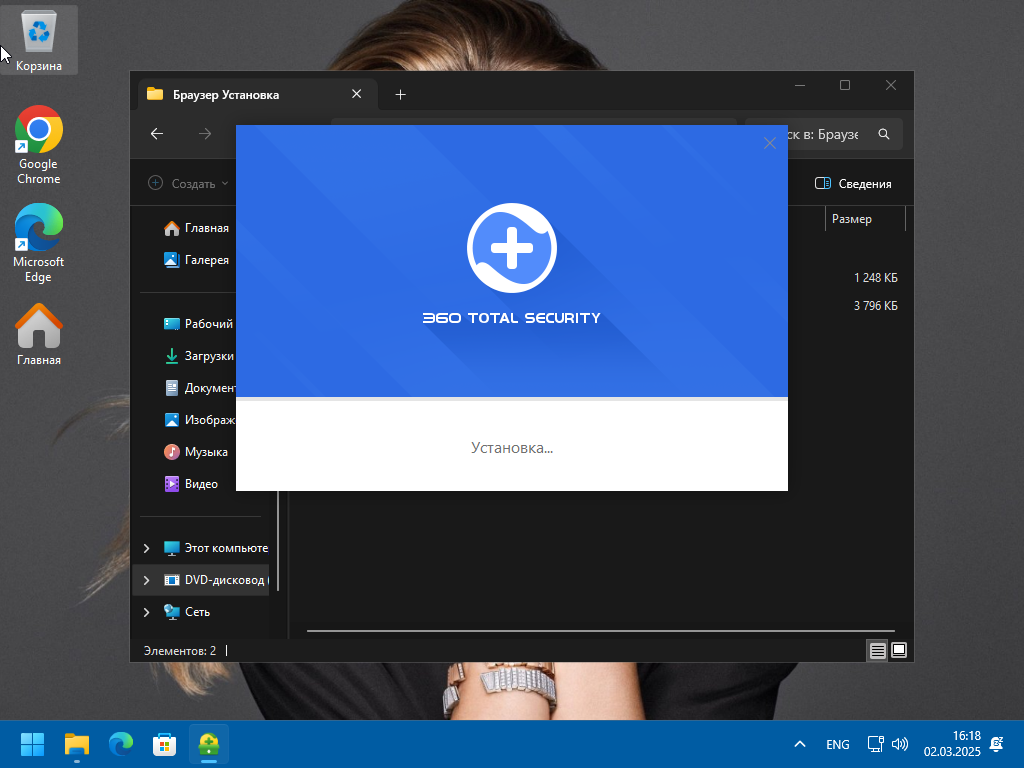The height and width of the screenshot is (768, 1024).
Task: Open the notifications bell icon
Action: tap(997, 744)
